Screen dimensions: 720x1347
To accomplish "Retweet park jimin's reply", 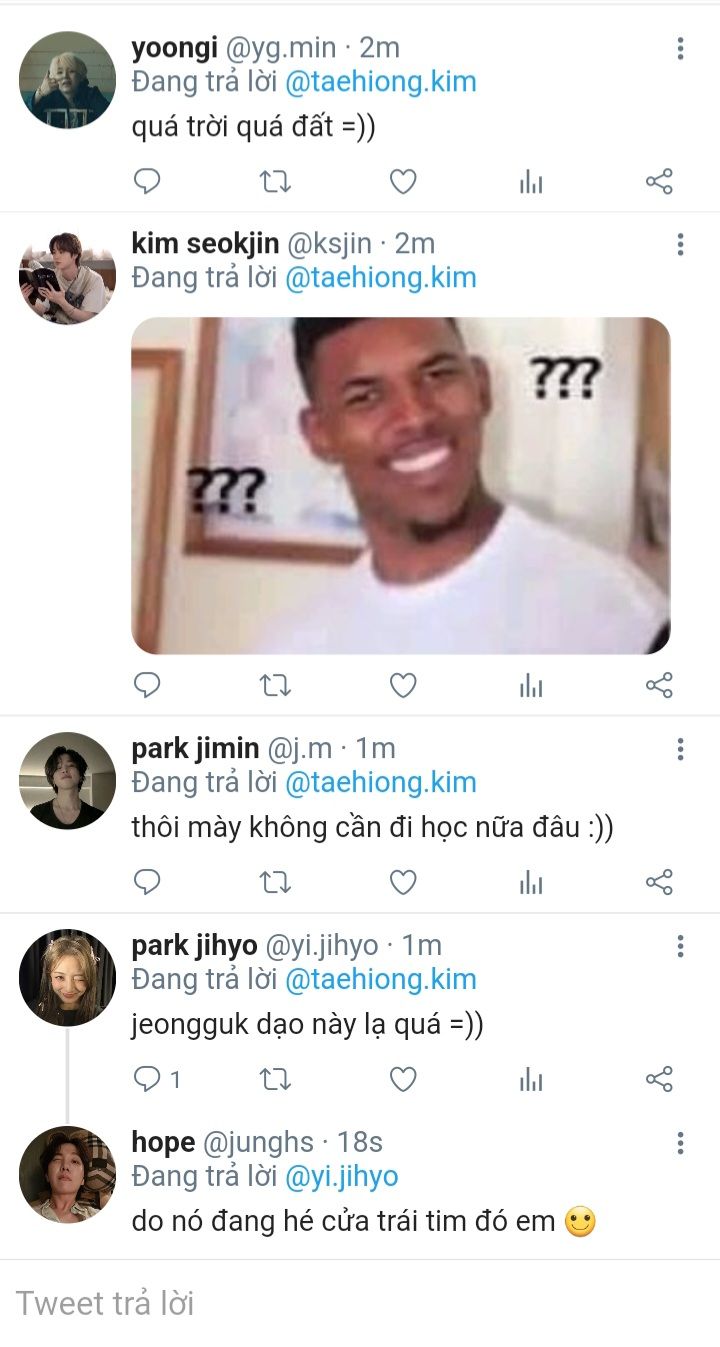I will coord(275,883).
